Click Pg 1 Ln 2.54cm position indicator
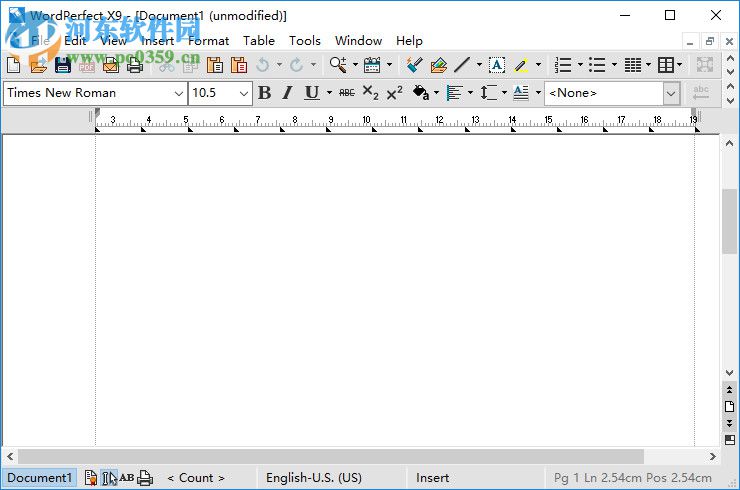 click(633, 478)
